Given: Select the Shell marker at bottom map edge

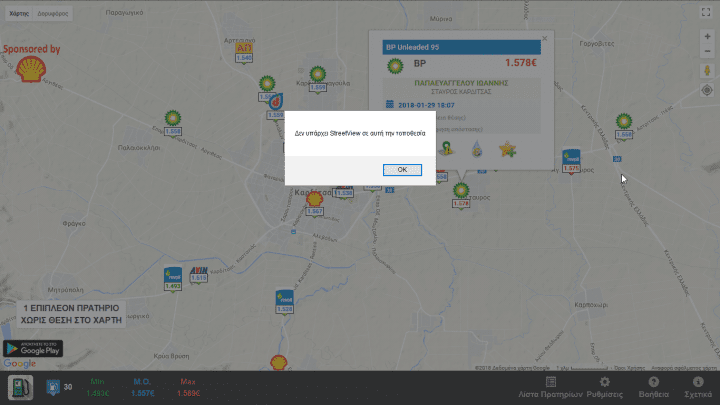Looking at the screenshot, I should click(279, 362).
